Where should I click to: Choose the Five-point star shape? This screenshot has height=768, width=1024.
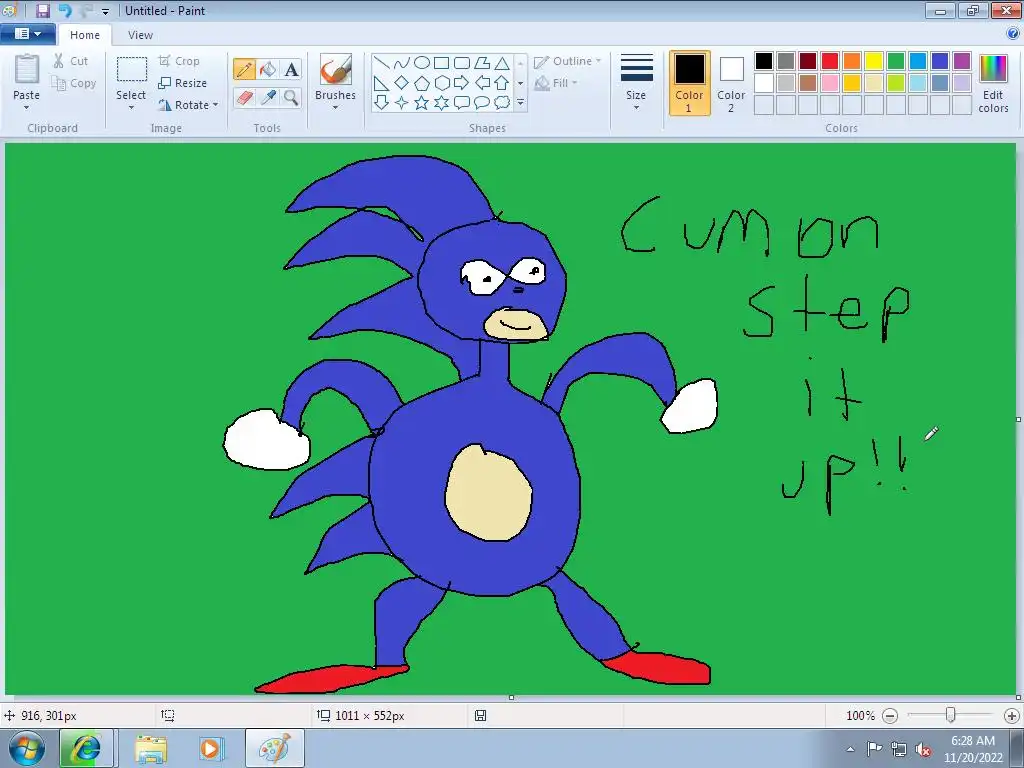[422, 103]
